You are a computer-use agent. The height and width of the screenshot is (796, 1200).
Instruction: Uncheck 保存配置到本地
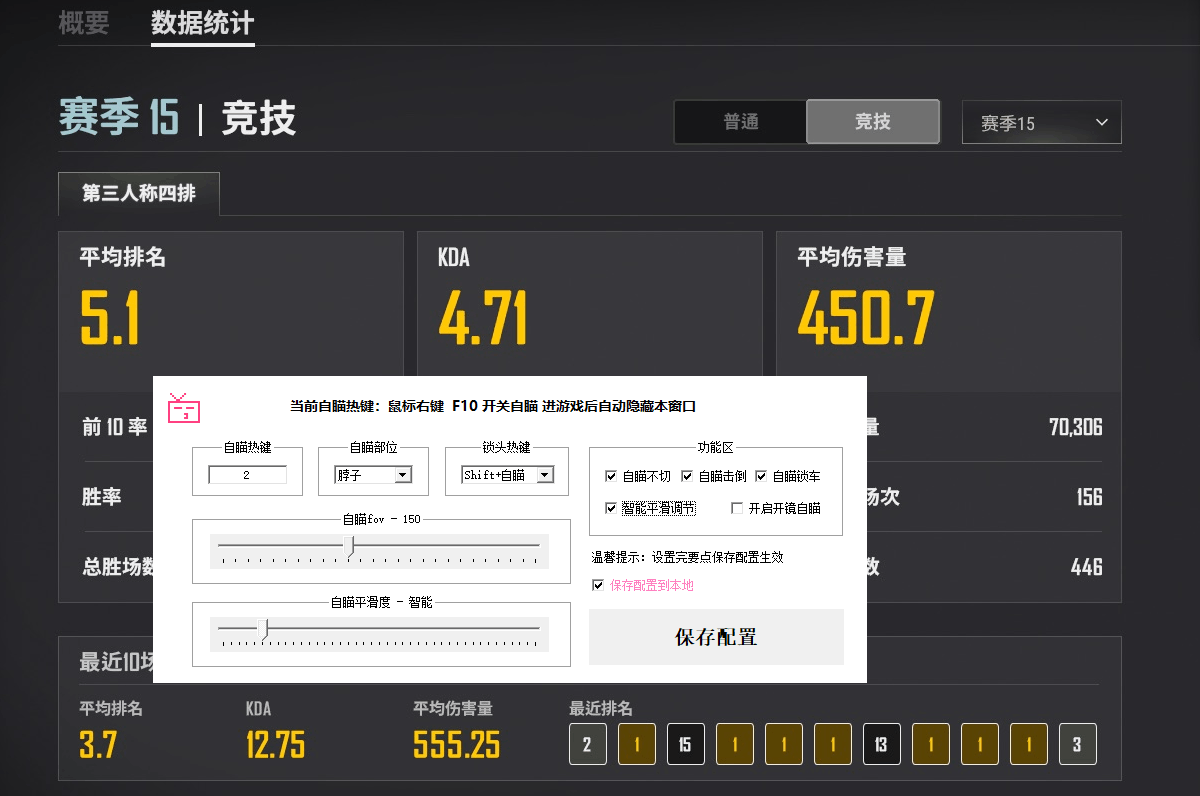(x=597, y=584)
